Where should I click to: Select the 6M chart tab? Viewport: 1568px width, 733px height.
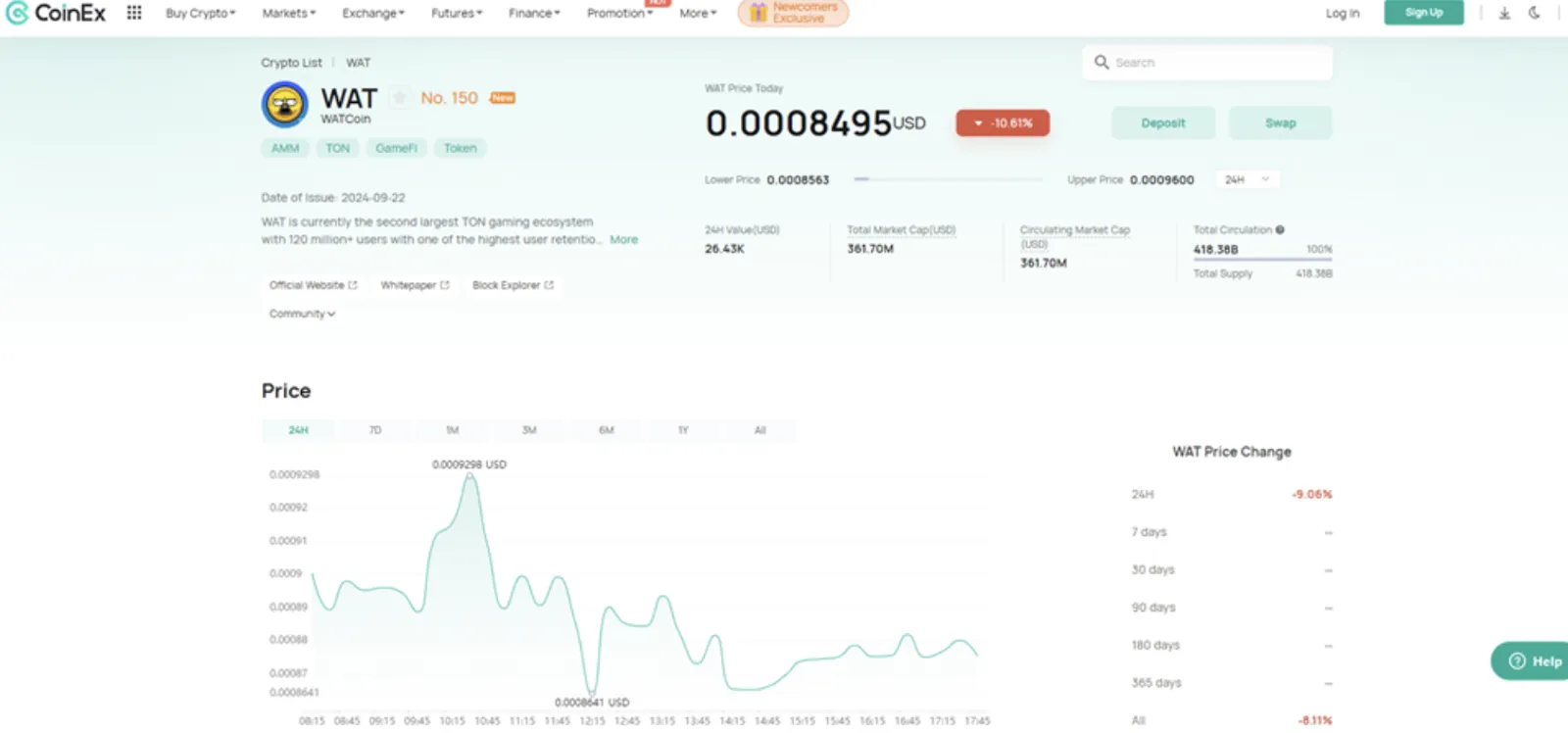click(x=606, y=430)
